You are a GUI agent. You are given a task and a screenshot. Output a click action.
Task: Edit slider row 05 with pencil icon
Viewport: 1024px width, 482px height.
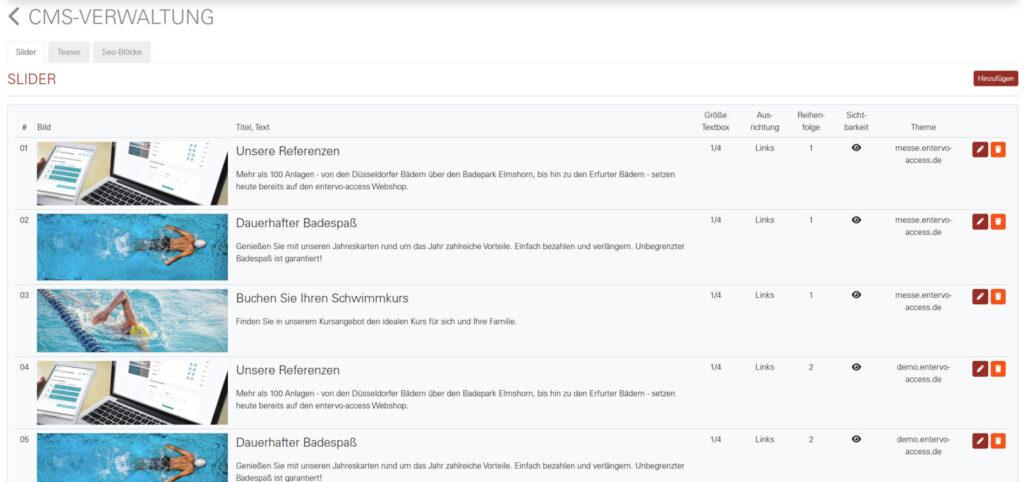tap(980, 441)
